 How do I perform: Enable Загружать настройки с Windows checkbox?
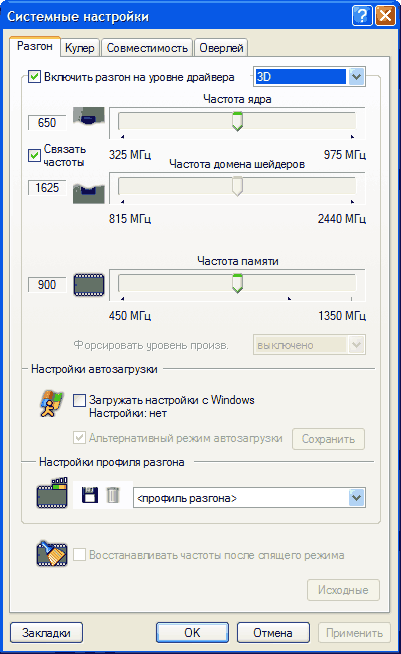(79, 400)
